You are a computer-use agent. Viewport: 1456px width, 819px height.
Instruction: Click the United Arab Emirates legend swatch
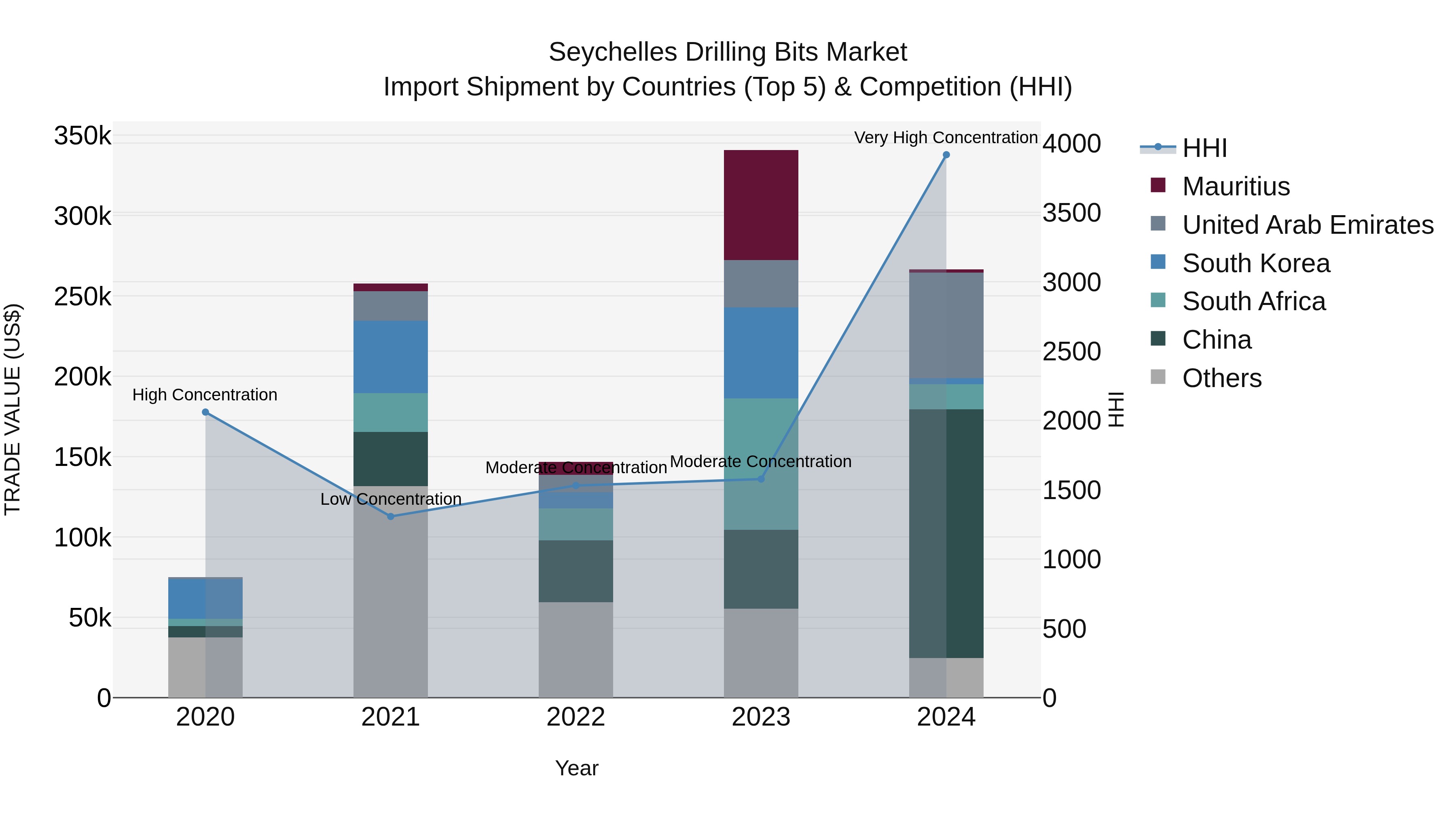pos(1158,223)
